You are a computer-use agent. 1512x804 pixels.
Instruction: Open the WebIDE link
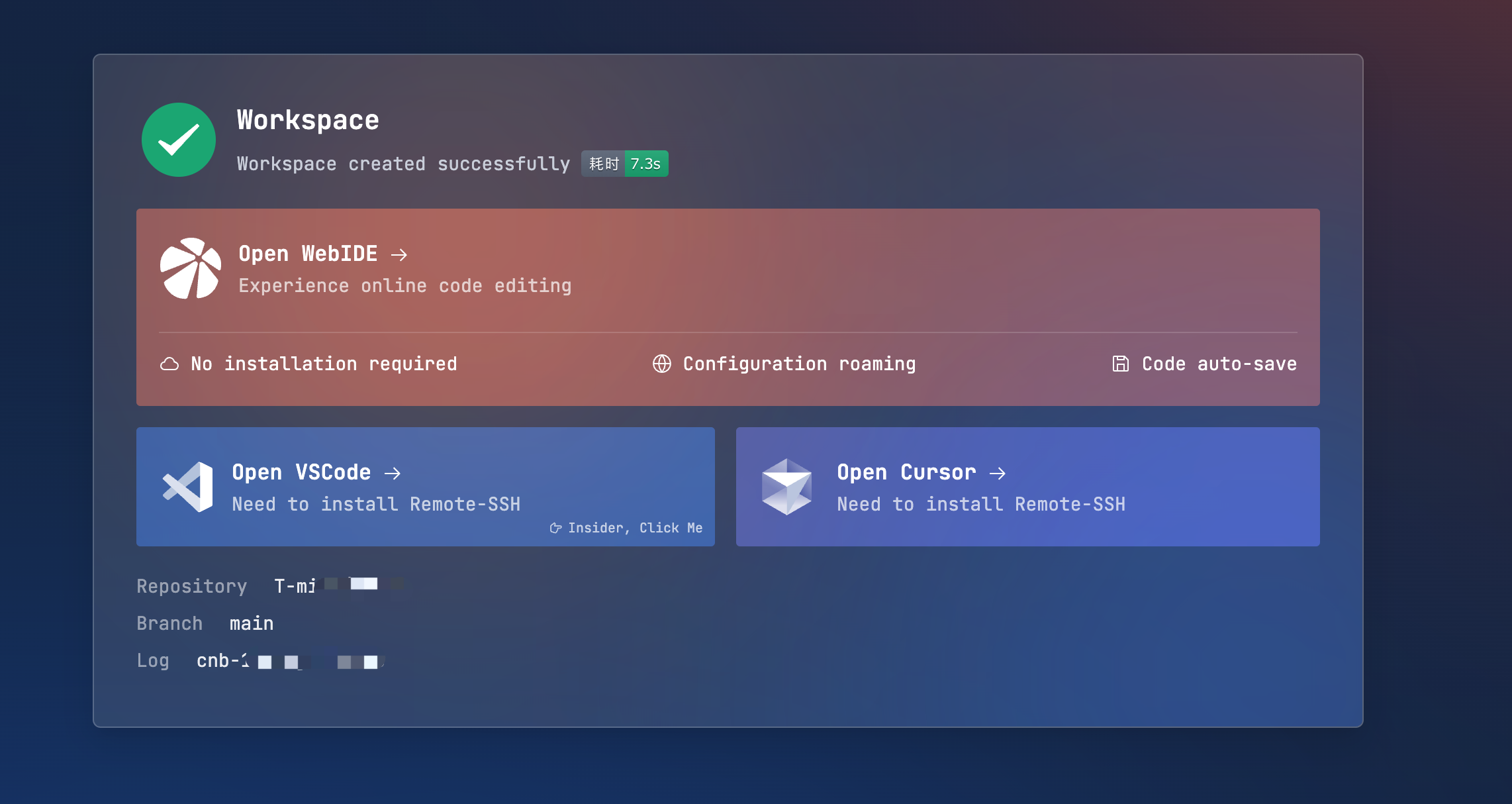tap(308, 254)
